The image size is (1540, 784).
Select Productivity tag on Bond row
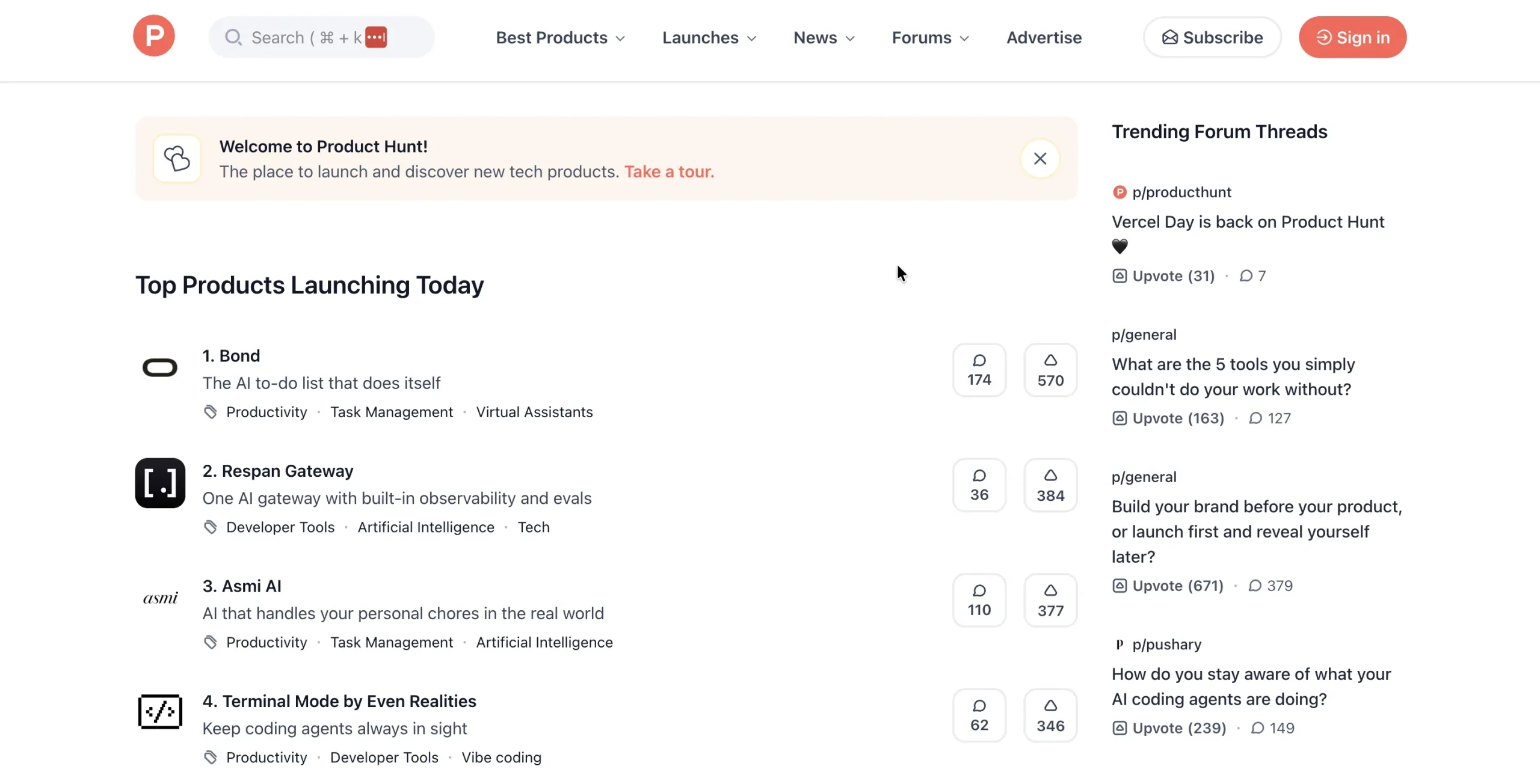tap(266, 412)
